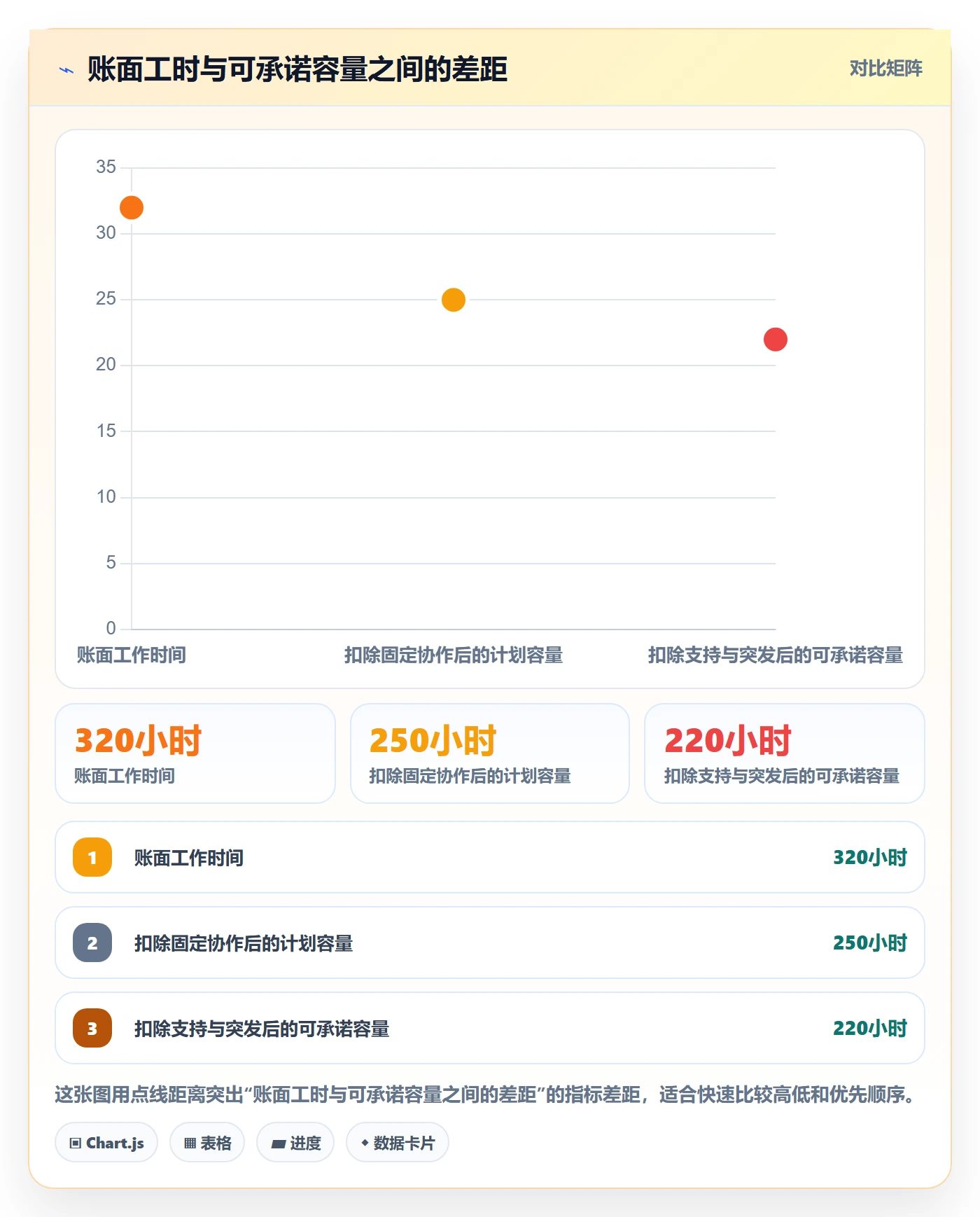Click the table grid icon in 表格 tag
Screen dimensions: 980x1217
click(x=190, y=1143)
